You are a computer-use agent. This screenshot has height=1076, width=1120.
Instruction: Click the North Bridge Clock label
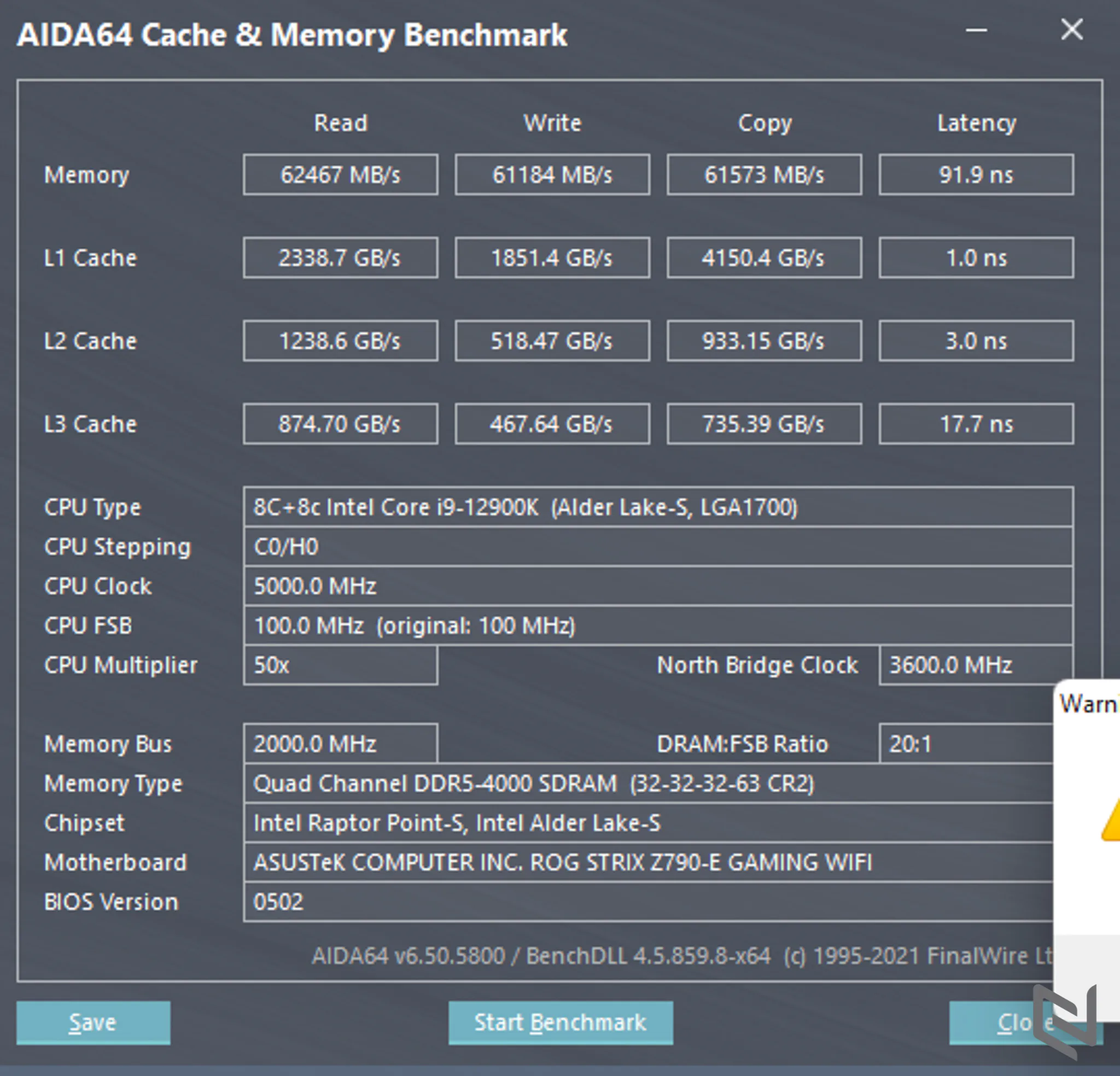tap(758, 666)
